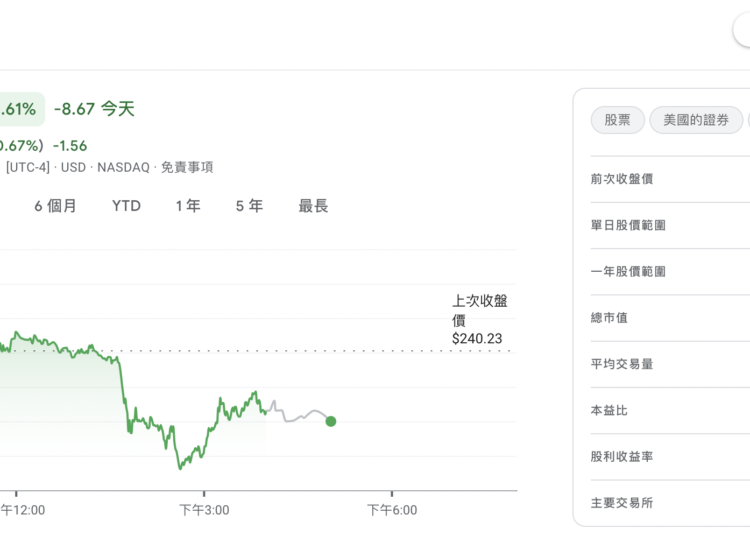This screenshot has width=750, height=536.
Task: Click the green end-of-chart price dot
Action: coord(331,421)
